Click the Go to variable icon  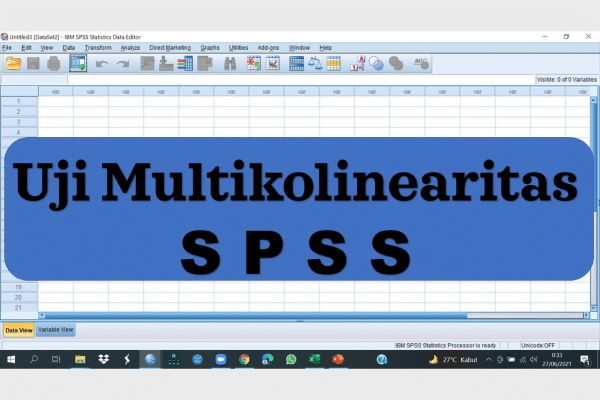166,64
